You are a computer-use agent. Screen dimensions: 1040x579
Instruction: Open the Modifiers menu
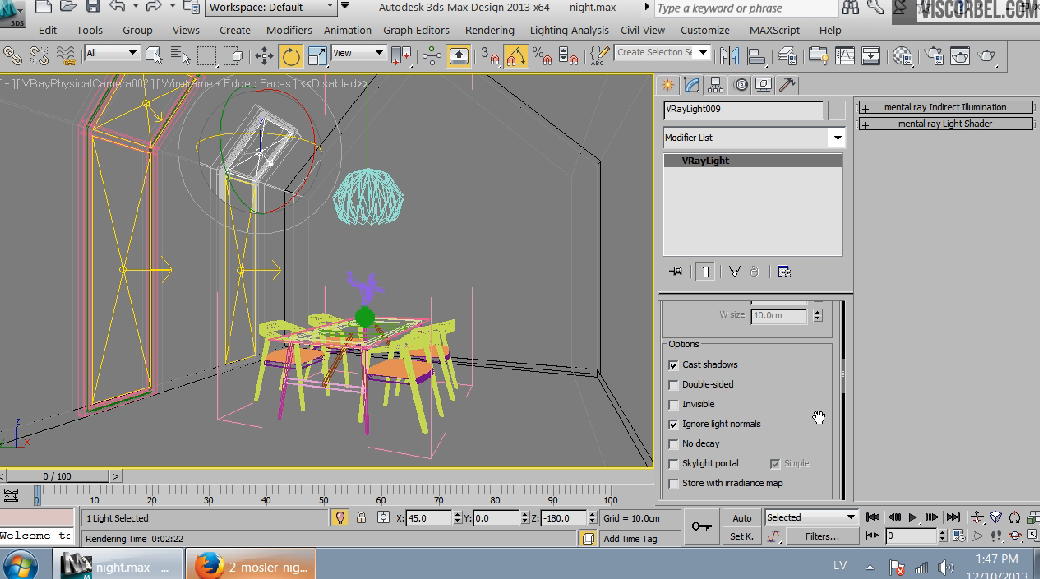(289, 31)
